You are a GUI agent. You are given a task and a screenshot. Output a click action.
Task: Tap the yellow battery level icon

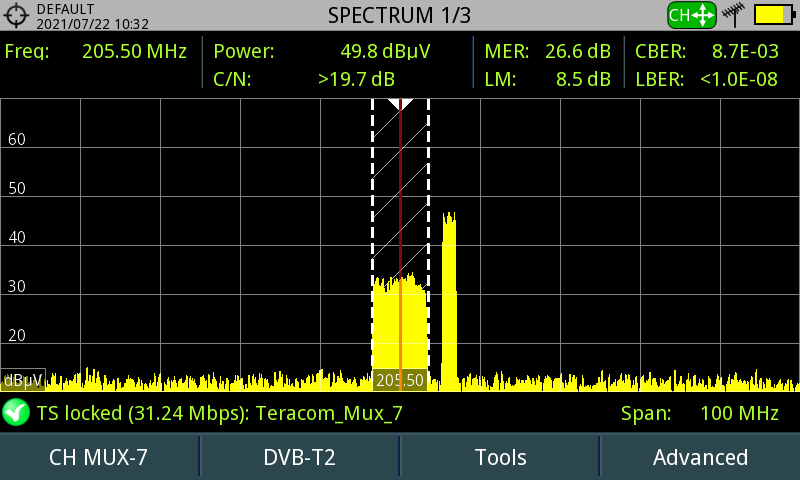(774, 15)
